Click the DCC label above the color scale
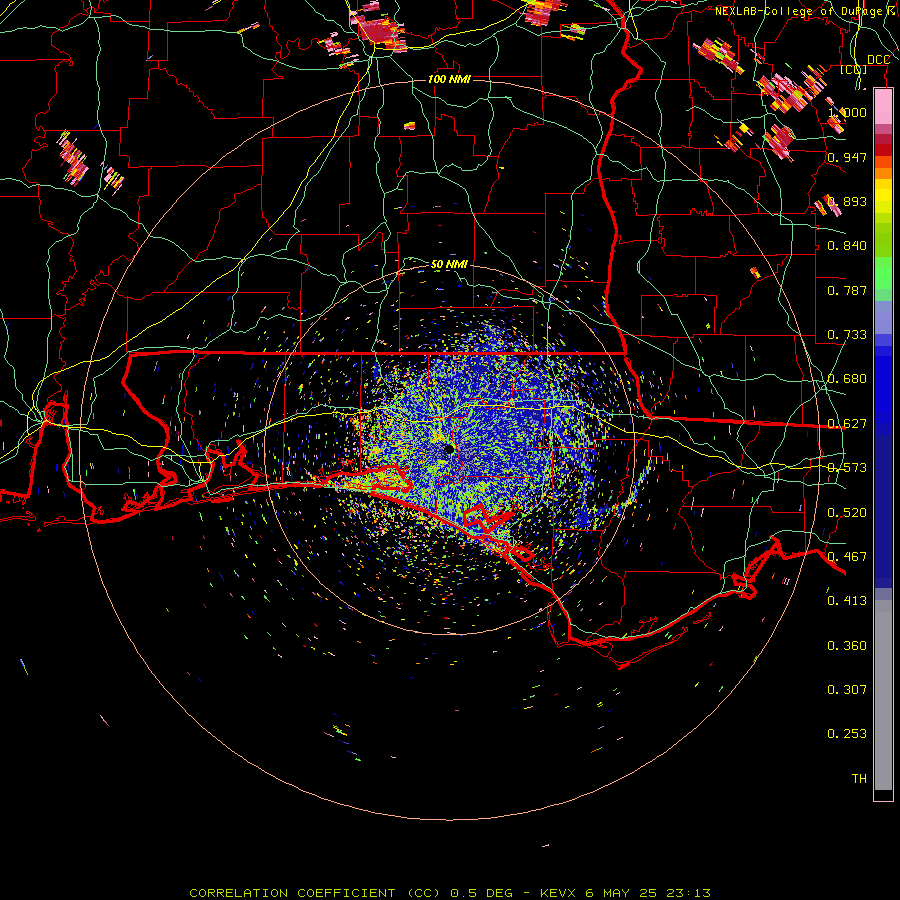Screen dimensions: 900x900 pos(878,60)
